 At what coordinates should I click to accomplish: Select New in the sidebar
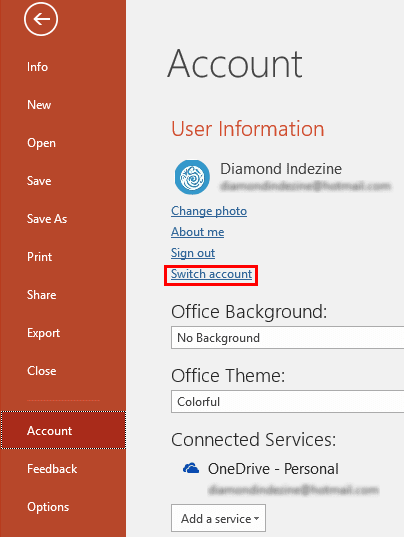(39, 105)
